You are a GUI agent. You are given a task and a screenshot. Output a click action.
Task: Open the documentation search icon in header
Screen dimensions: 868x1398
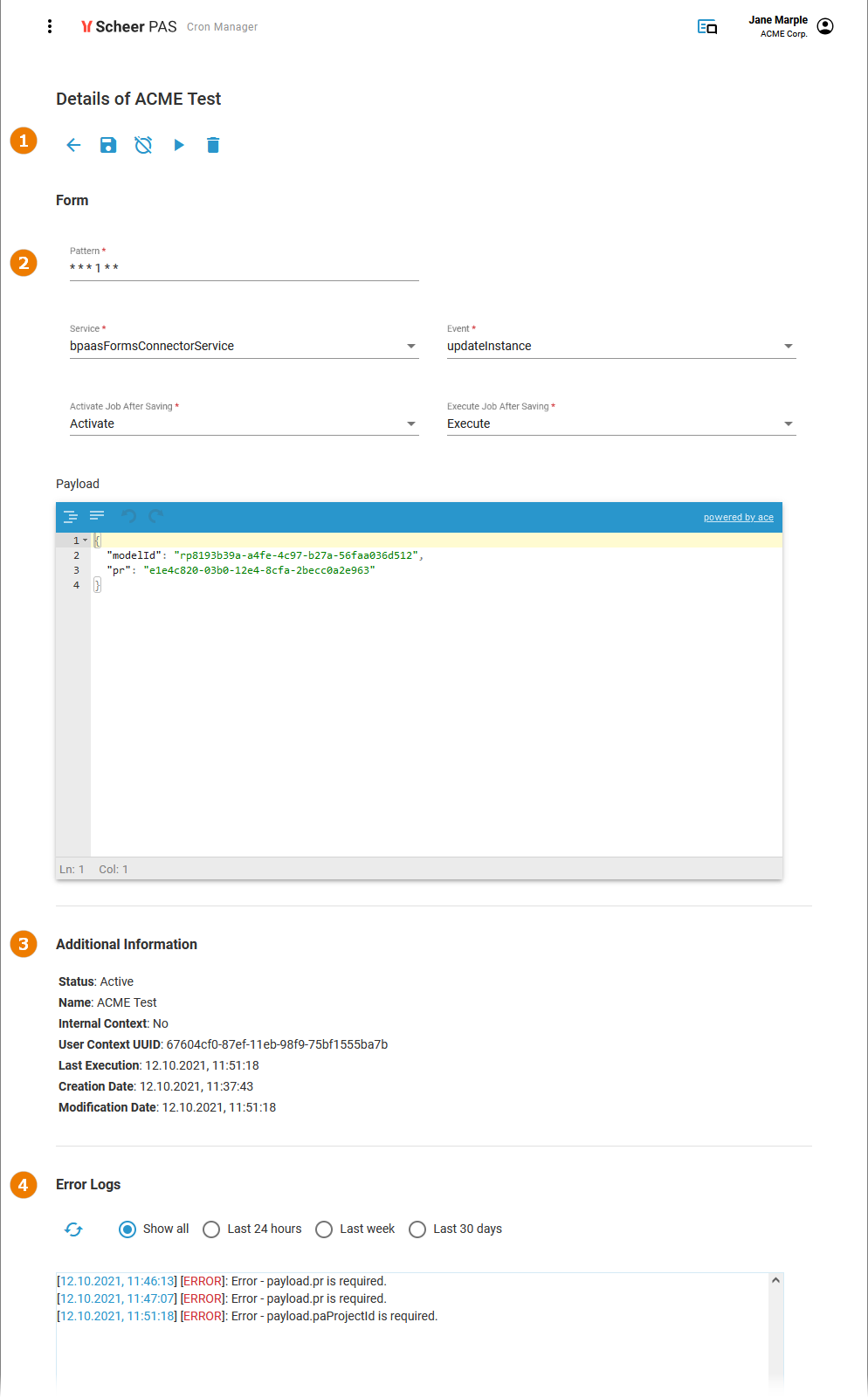pos(707,27)
